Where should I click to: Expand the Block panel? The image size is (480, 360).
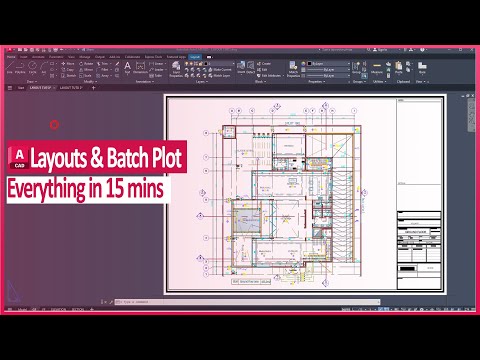click(x=260, y=81)
